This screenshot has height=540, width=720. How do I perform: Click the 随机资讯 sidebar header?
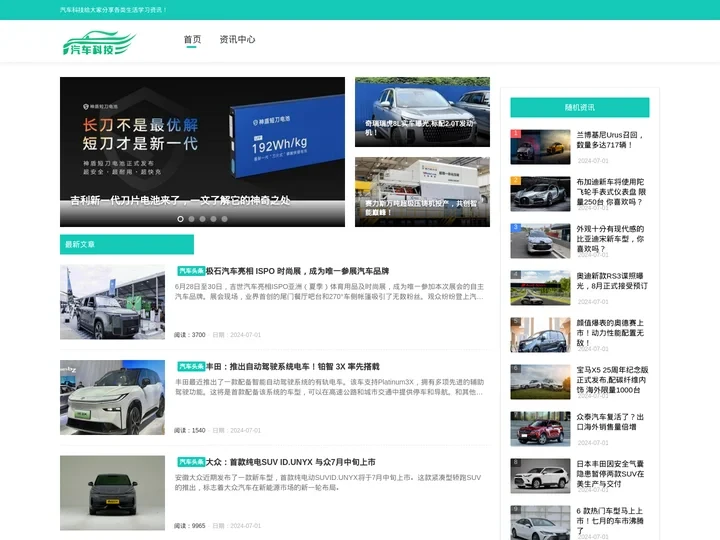pyautogui.click(x=580, y=107)
